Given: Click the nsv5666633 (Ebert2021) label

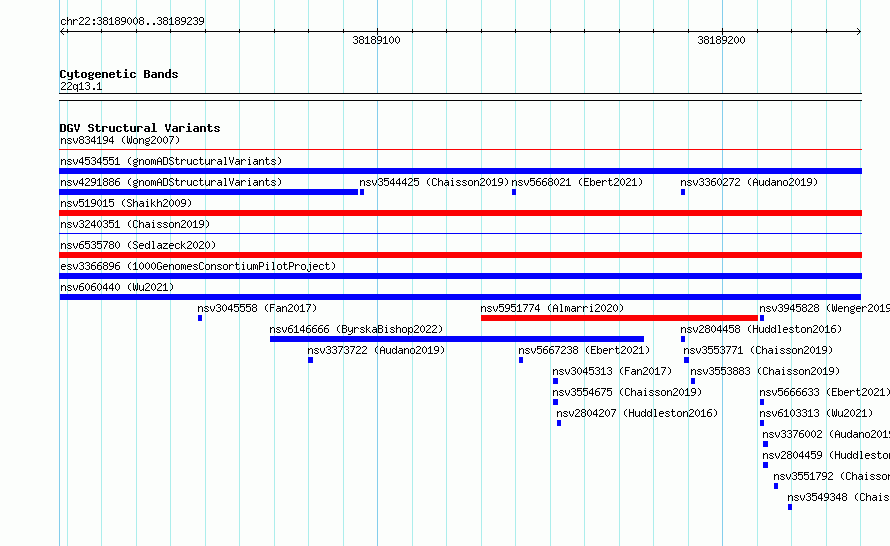Looking at the screenshot, I should (x=825, y=392).
